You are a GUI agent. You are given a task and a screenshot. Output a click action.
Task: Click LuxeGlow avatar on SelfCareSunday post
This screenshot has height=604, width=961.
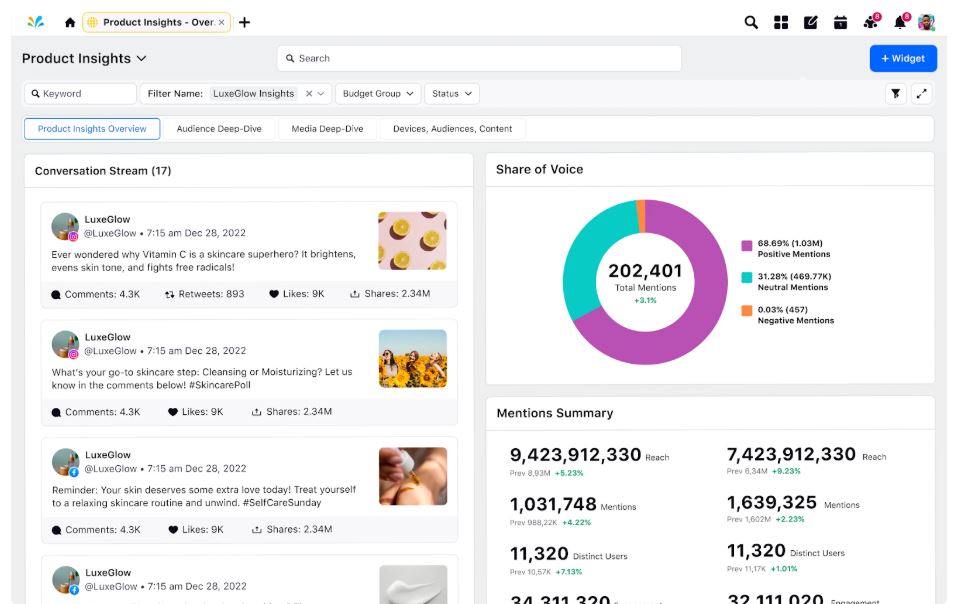tap(66, 462)
